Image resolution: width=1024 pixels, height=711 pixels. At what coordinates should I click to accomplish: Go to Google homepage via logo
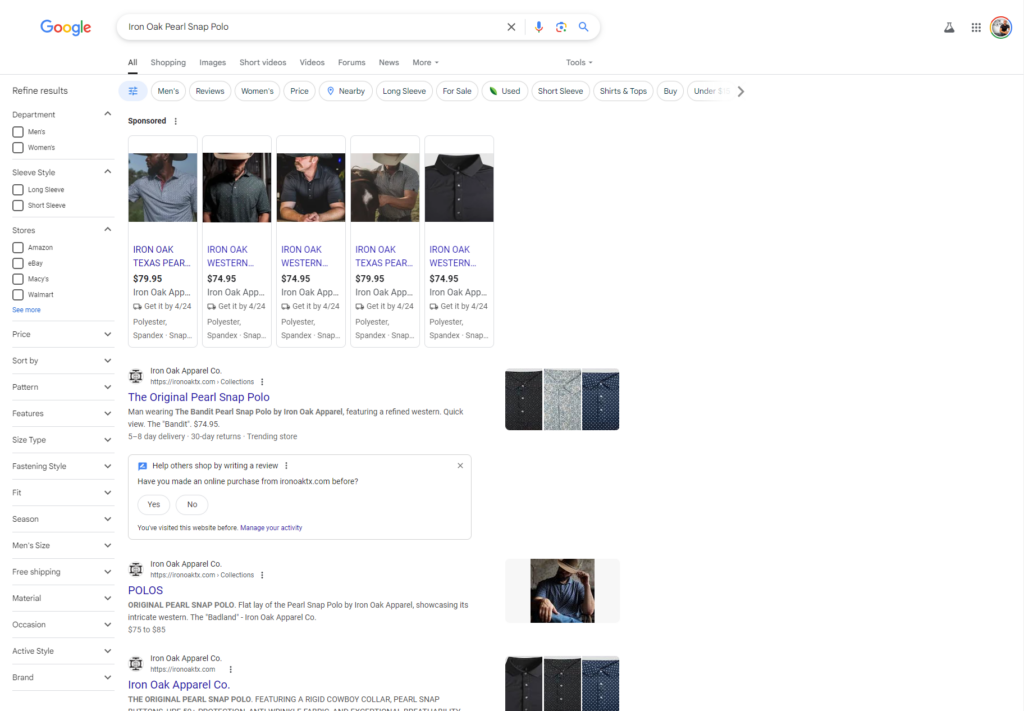click(65, 27)
